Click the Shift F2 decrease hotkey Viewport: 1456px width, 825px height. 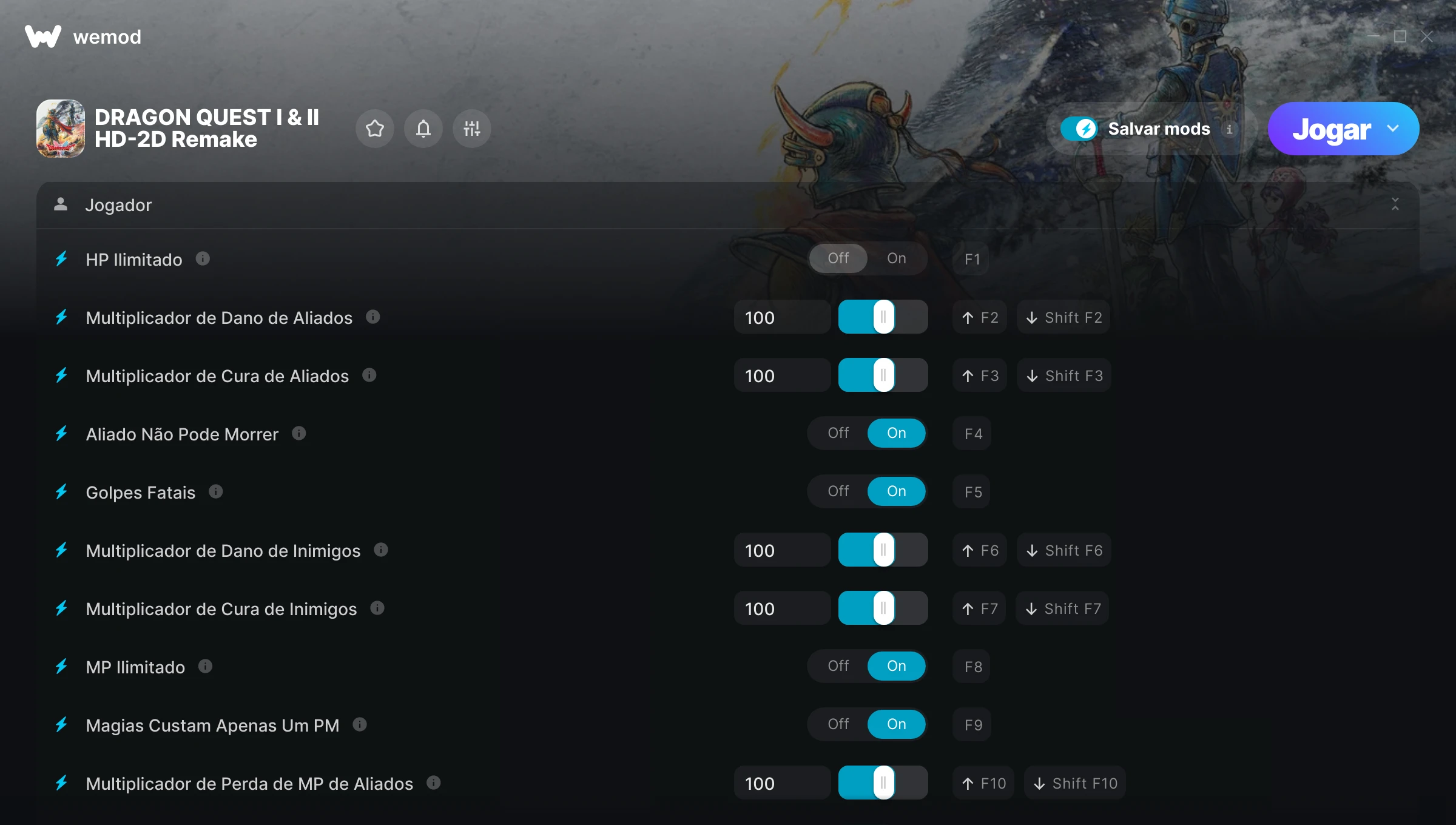(x=1063, y=317)
